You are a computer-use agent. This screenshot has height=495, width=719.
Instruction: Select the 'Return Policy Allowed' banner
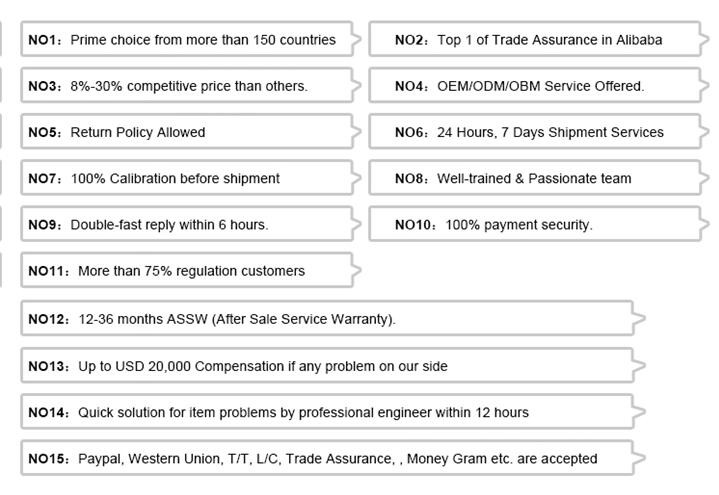187,132
